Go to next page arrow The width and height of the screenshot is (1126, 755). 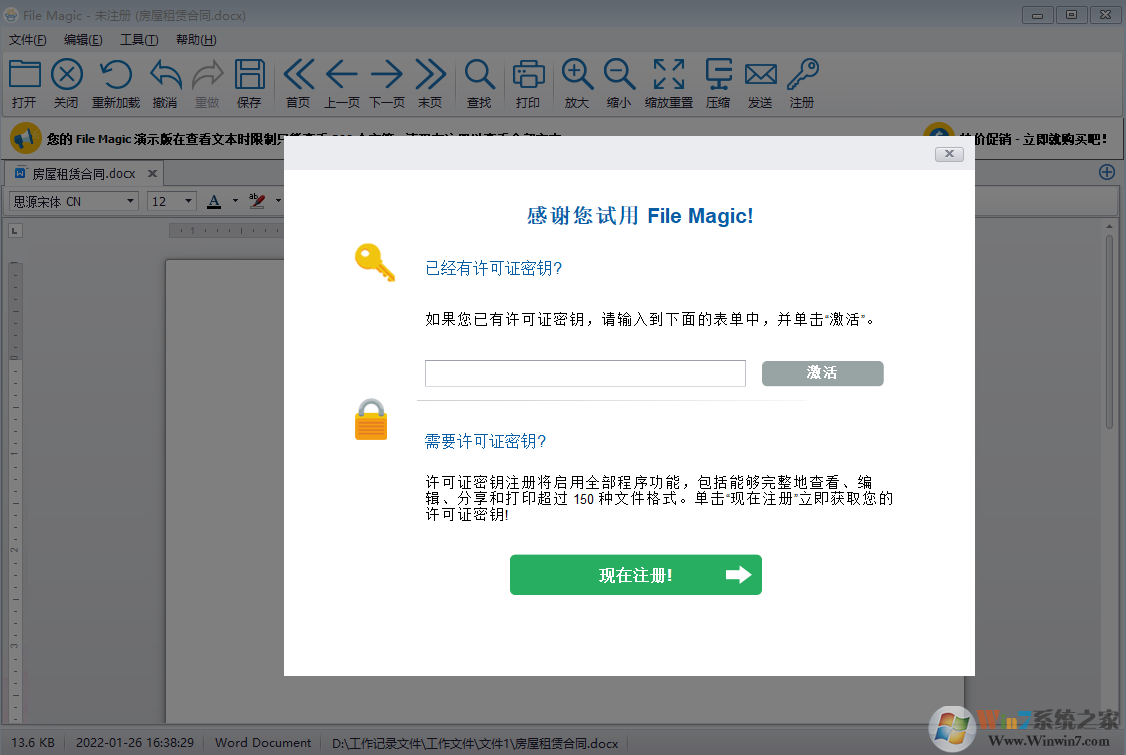pyautogui.click(x=386, y=74)
